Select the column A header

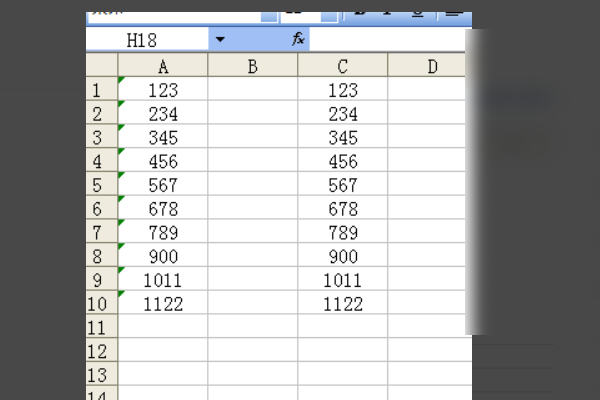click(x=162, y=66)
